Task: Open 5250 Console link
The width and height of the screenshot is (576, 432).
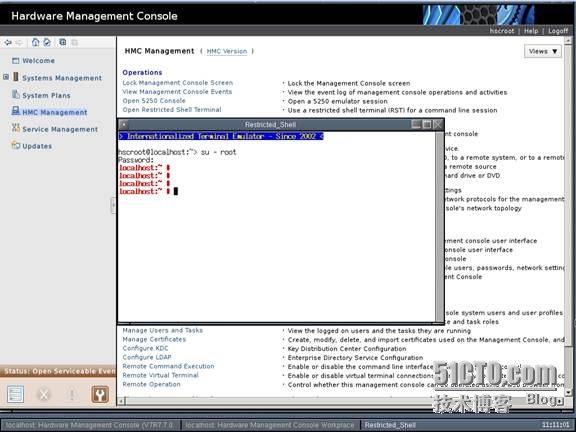Action: point(154,101)
